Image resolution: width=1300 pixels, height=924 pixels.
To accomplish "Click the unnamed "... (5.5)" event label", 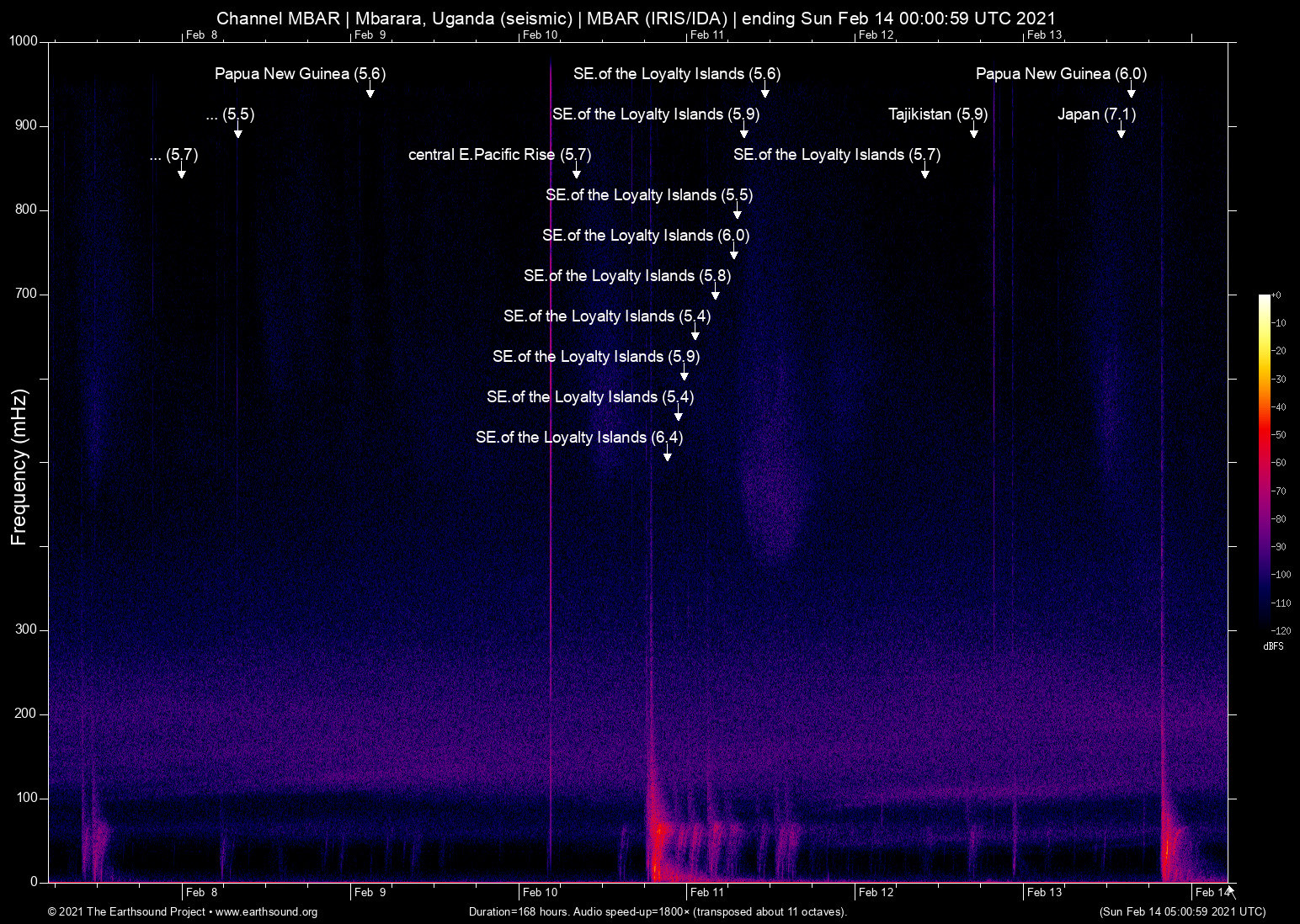I will tap(230, 114).
